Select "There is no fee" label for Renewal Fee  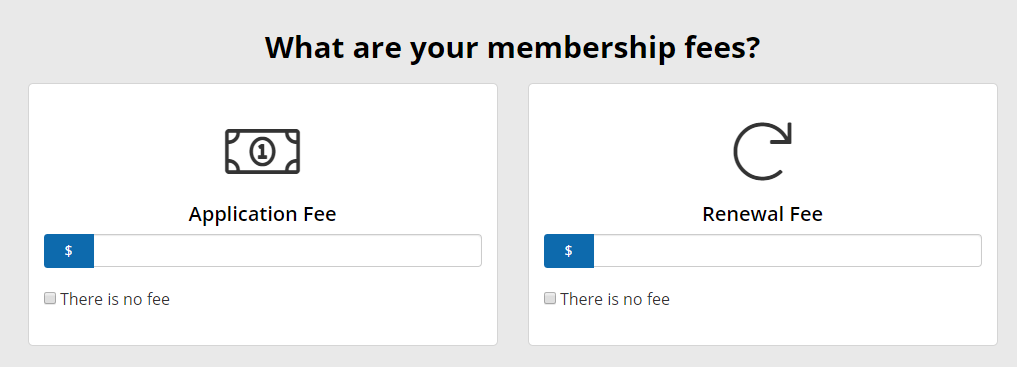[x=615, y=299]
